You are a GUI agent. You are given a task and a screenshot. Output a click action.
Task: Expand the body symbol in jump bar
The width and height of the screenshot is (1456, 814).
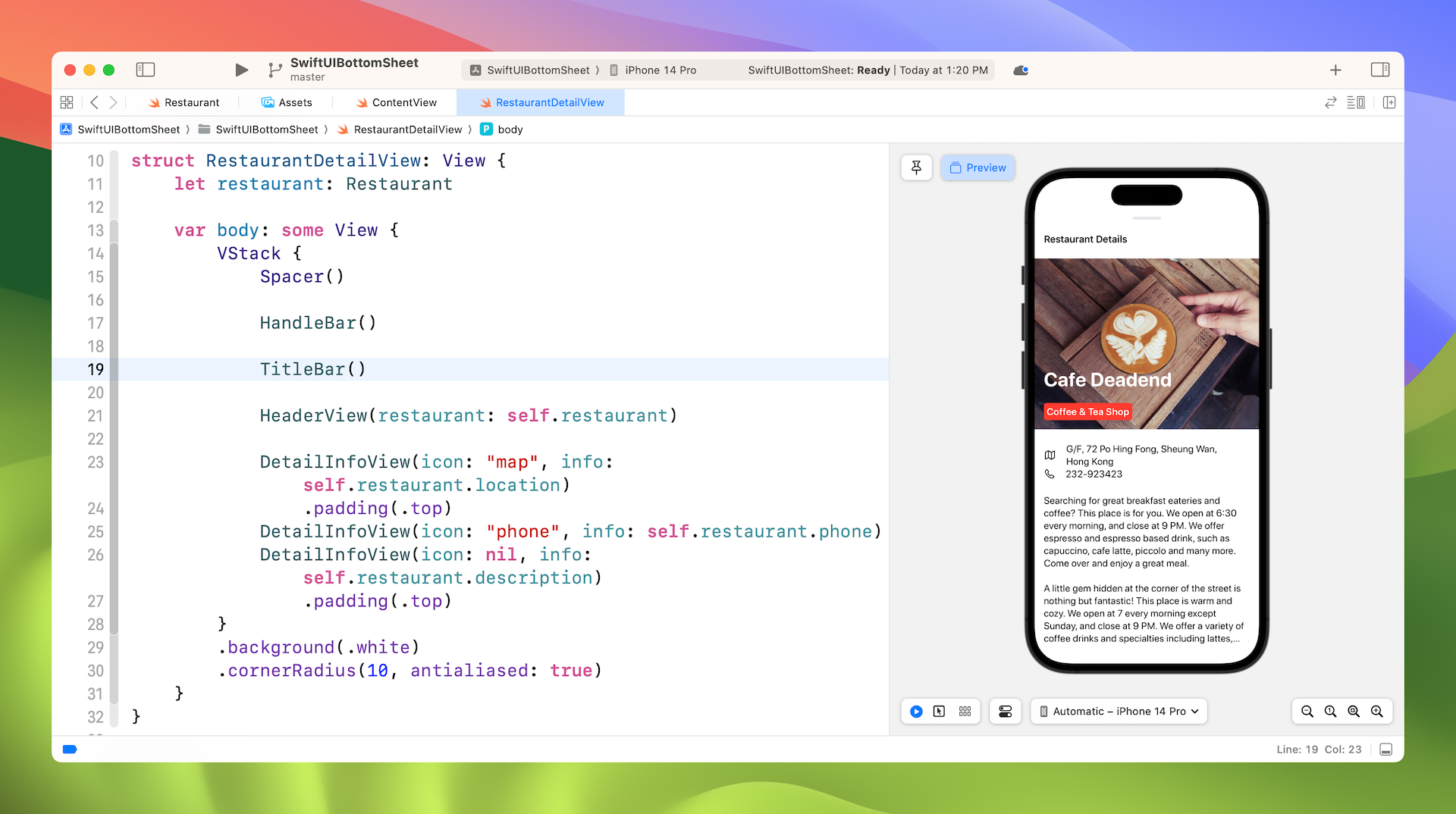tap(510, 130)
